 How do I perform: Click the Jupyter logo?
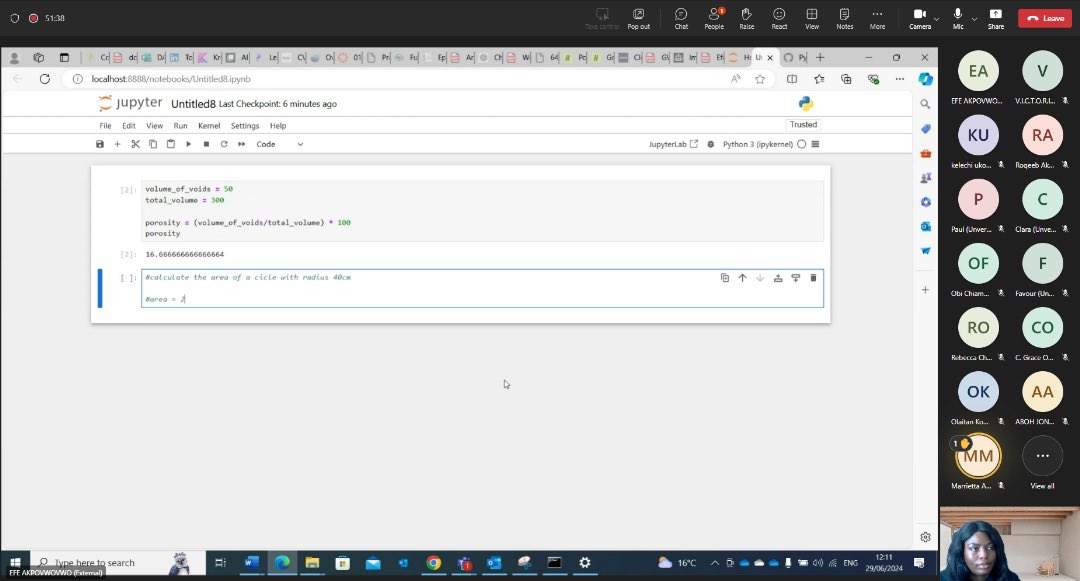[130, 103]
